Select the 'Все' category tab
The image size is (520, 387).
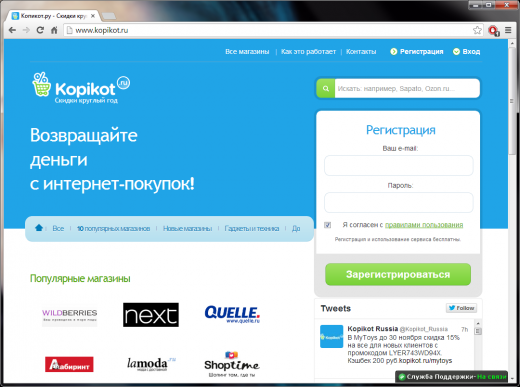pyautogui.click(x=58, y=228)
